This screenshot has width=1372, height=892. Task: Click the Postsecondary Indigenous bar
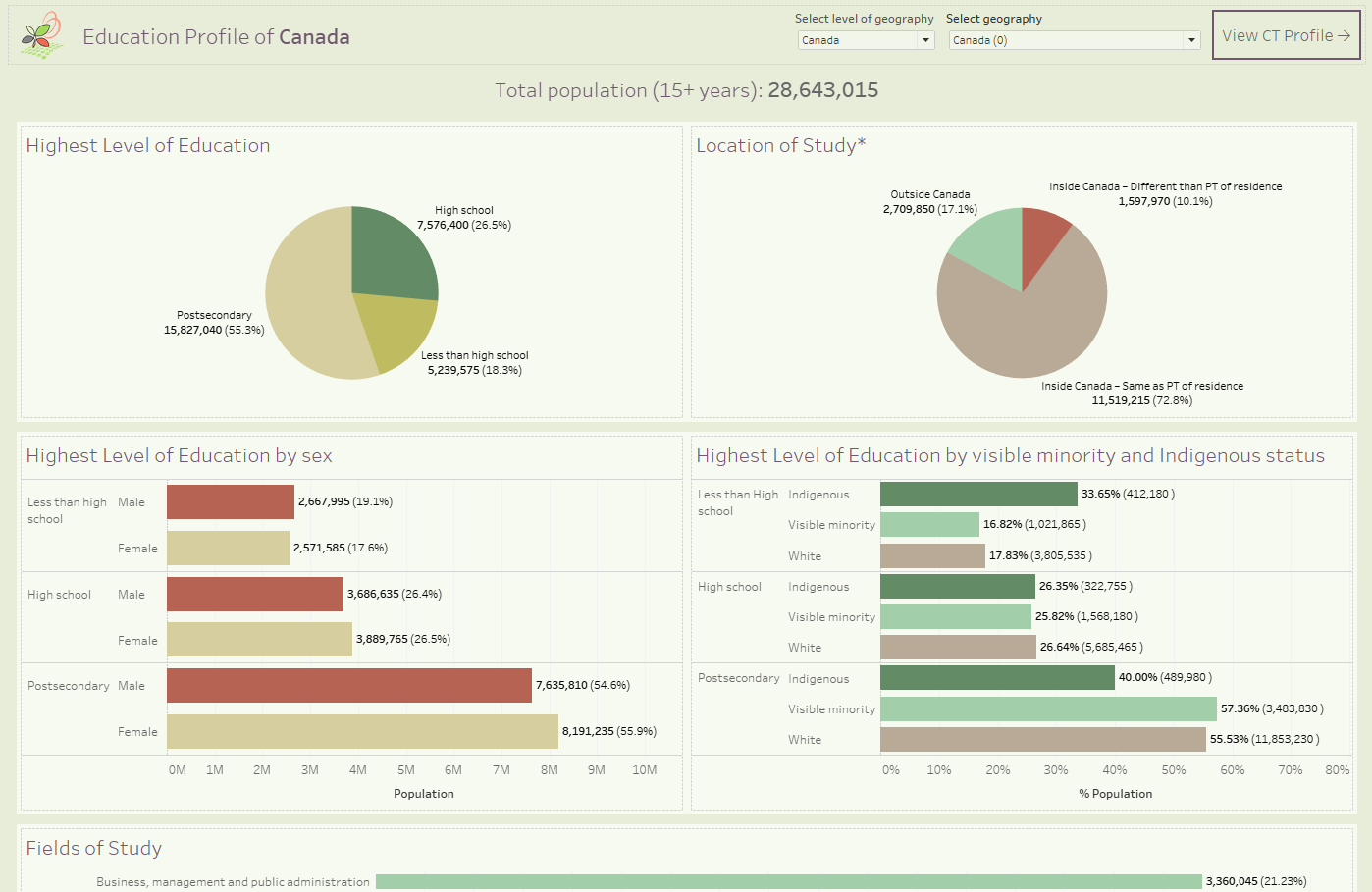[x=997, y=678]
